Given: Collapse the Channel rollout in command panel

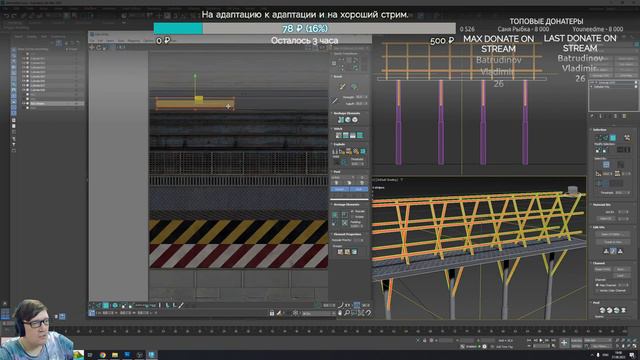Looking at the screenshot, I should [598, 263].
